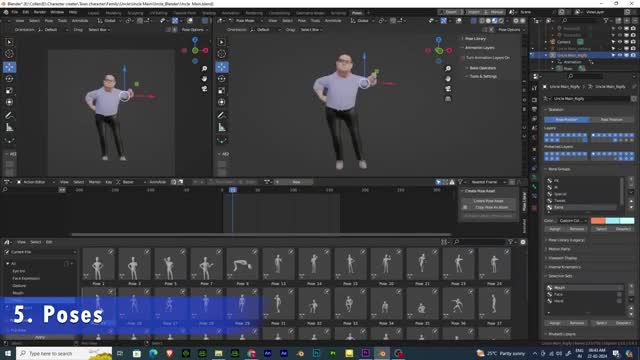Select the Move tool in left viewport
Screen dimensions: 640x360
[9, 67]
